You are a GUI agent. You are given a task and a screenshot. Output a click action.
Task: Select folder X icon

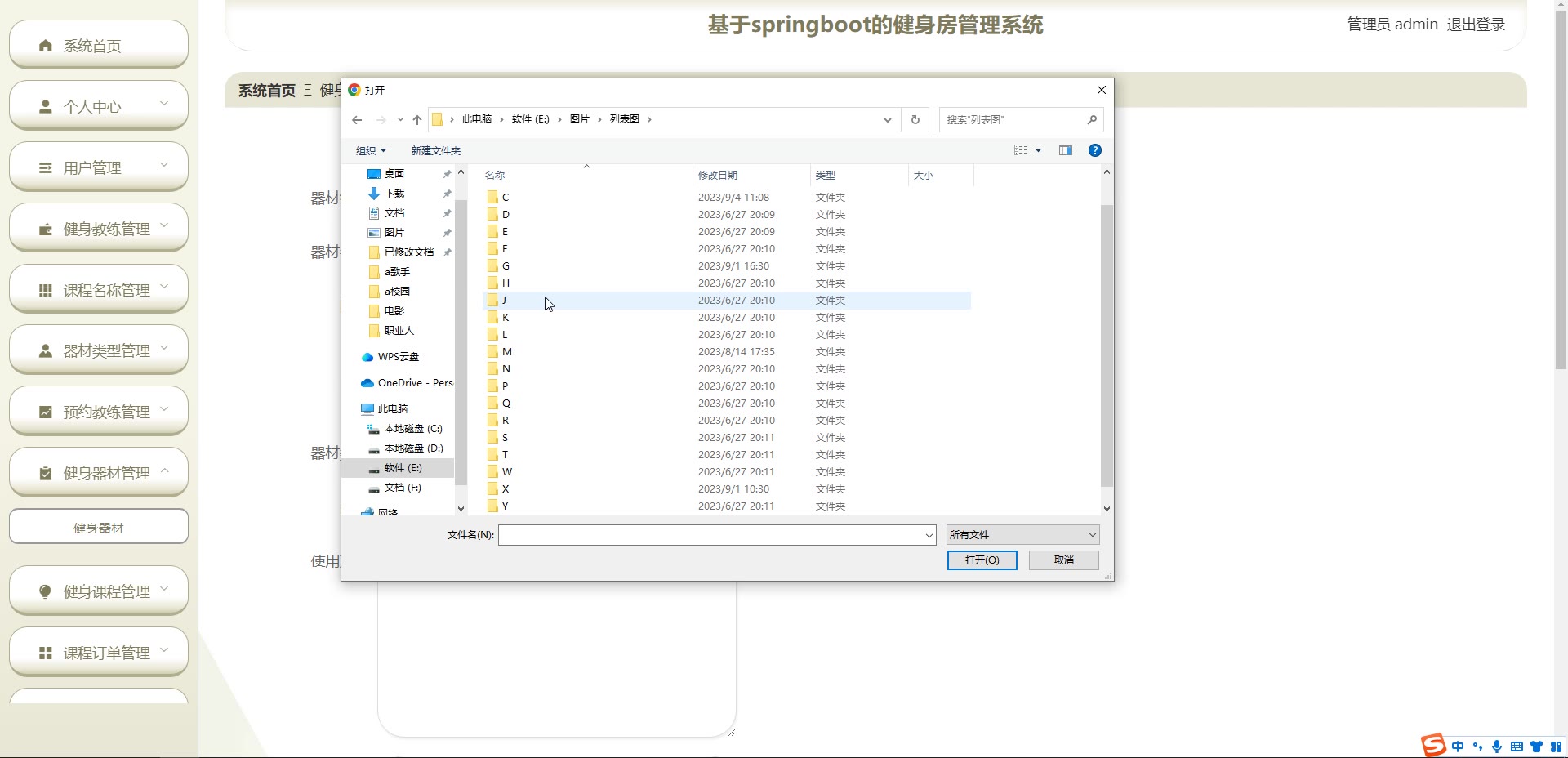click(x=492, y=488)
